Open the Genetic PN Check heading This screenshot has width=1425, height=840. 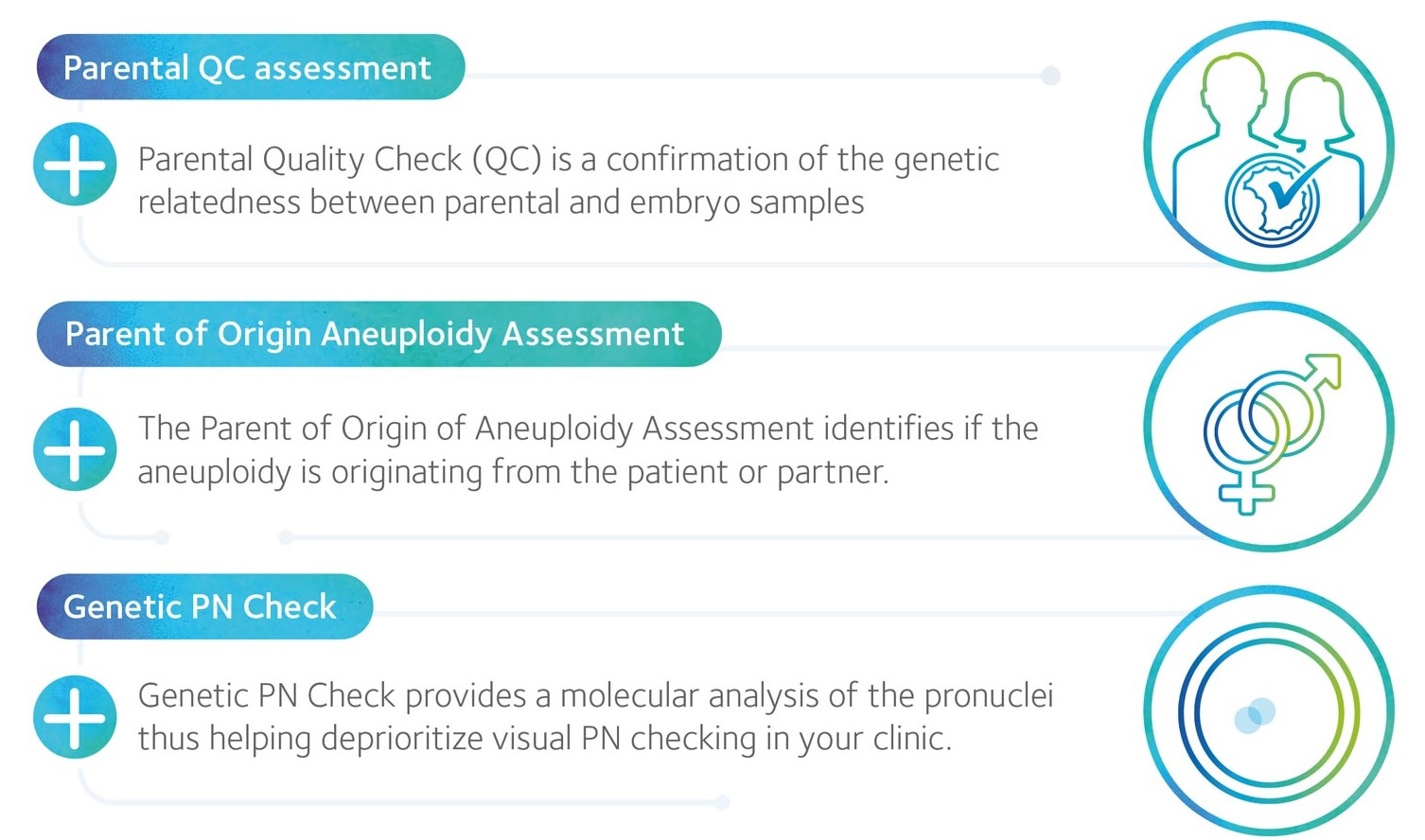point(204,606)
